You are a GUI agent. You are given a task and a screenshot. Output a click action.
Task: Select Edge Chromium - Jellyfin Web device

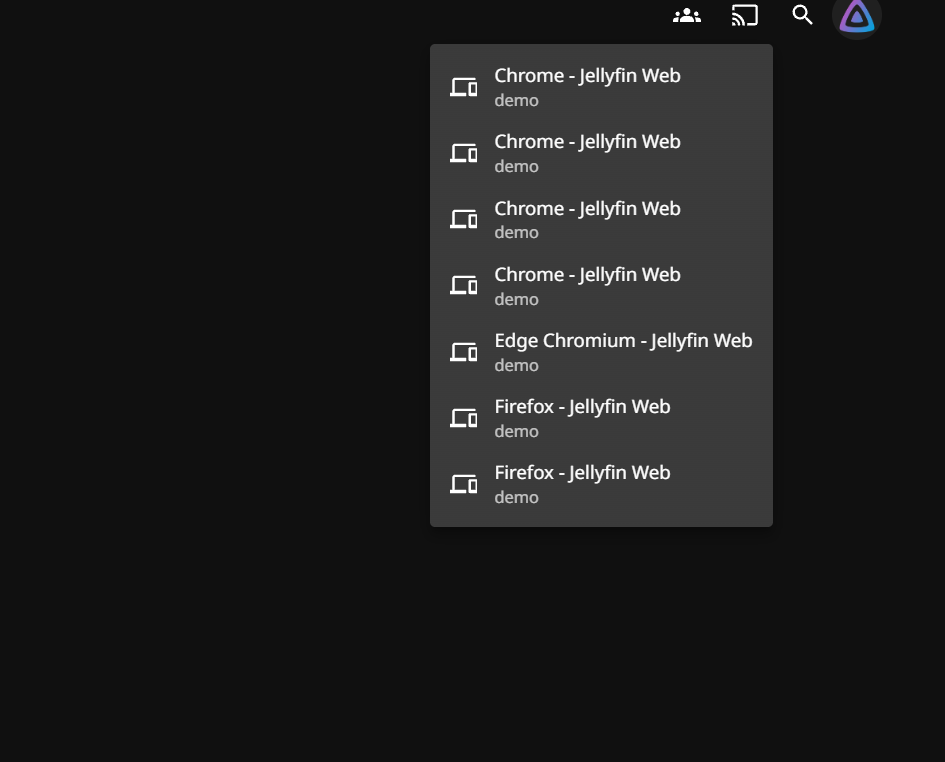601,352
